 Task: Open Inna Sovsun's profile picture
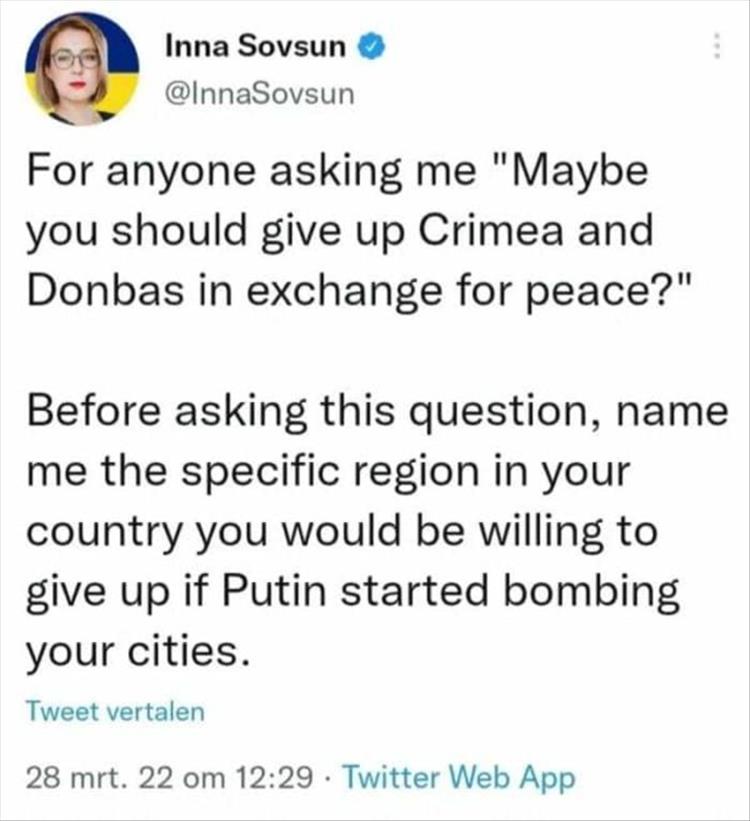[x=82, y=70]
